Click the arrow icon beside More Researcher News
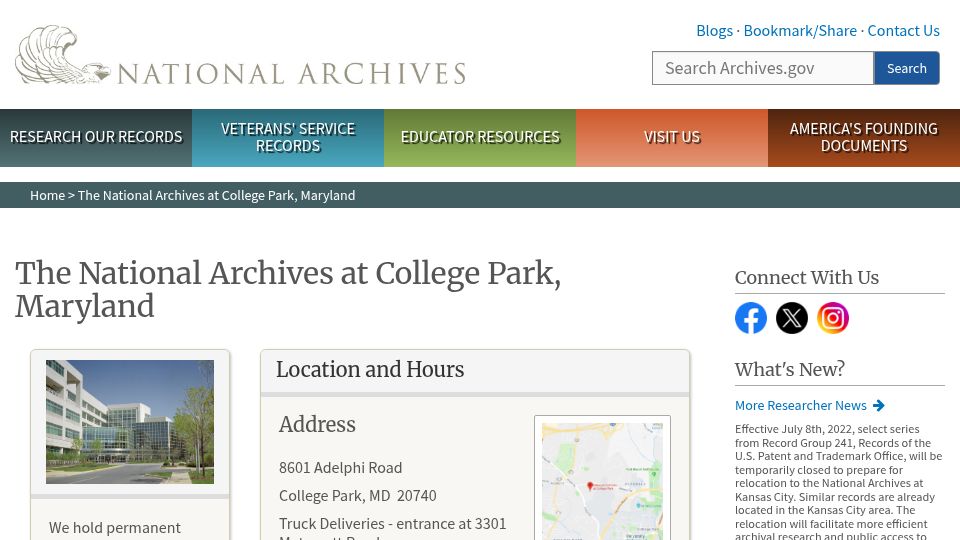This screenshot has height=540, width=960. [879, 405]
